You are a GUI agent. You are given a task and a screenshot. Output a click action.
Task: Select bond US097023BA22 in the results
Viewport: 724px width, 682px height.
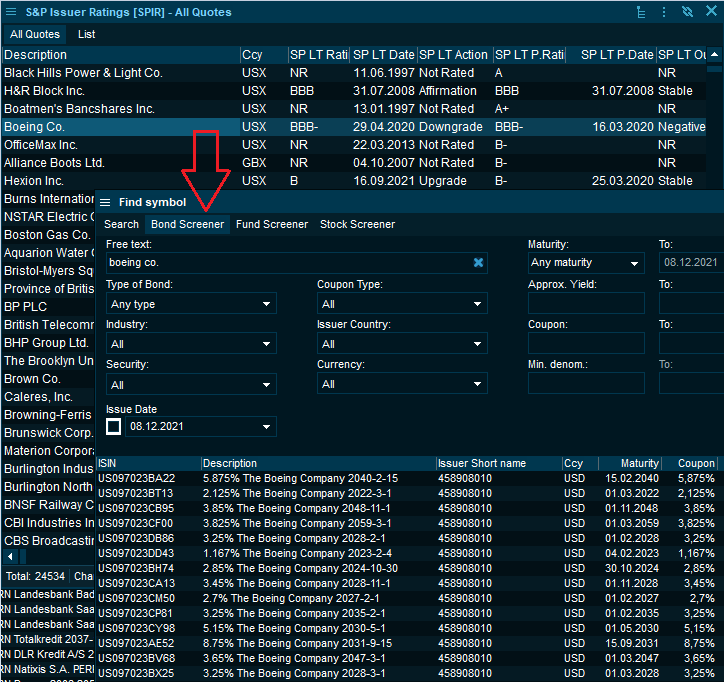tap(136, 478)
